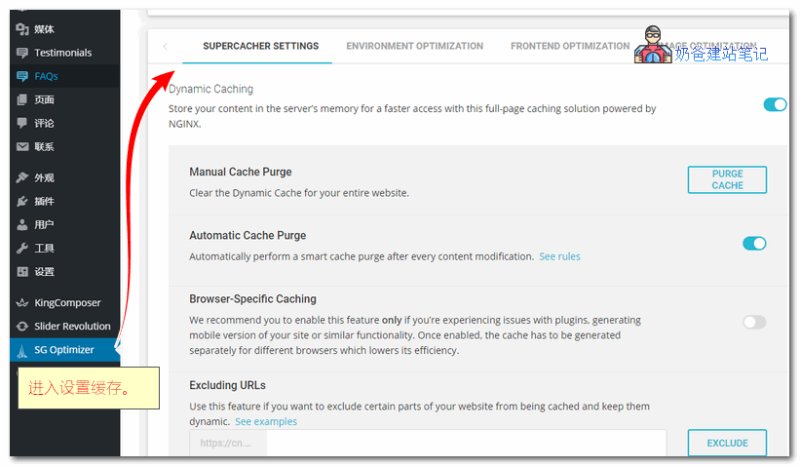Enable the Browser-Specific Caching toggle
The width and height of the screenshot is (800, 467).
[x=754, y=322]
